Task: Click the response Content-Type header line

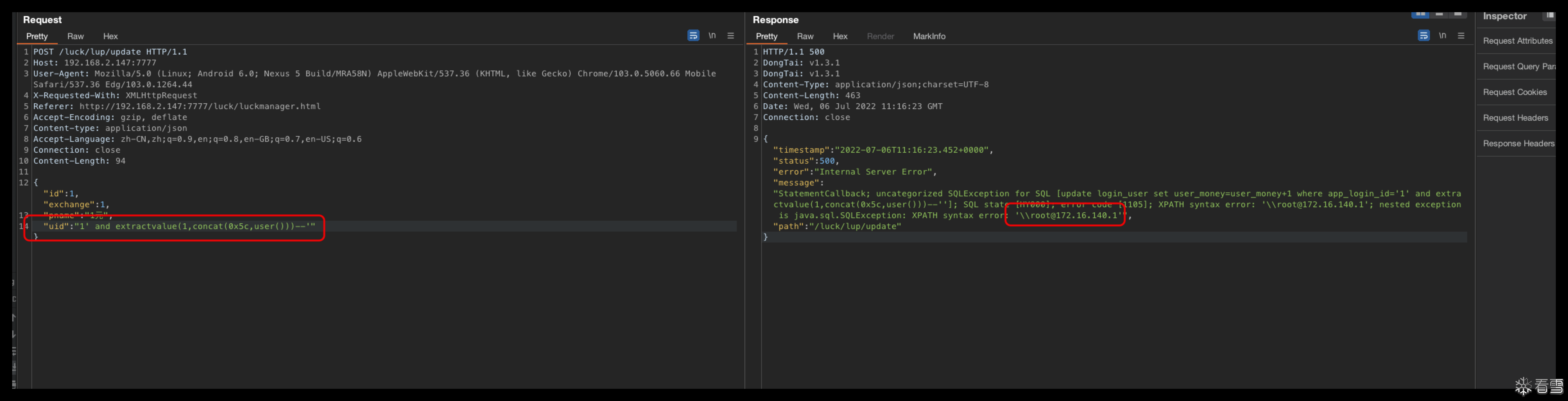Action: coord(876,85)
